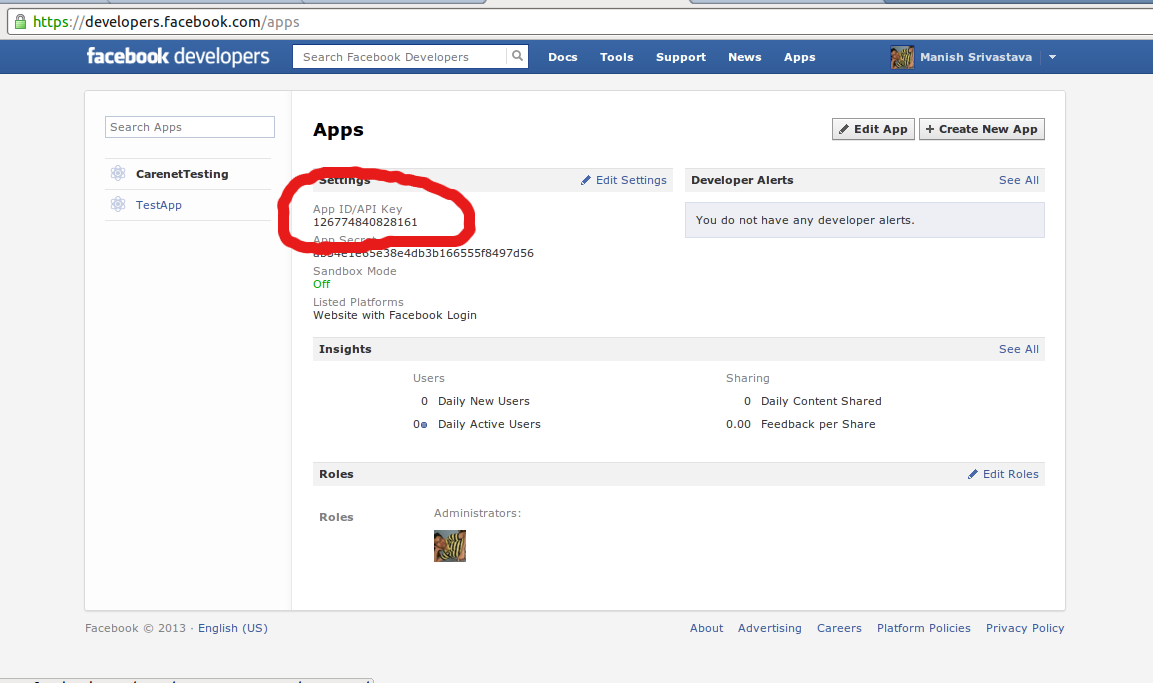This screenshot has height=683, width=1153.
Task: Click the Insights section header
Action: point(345,349)
